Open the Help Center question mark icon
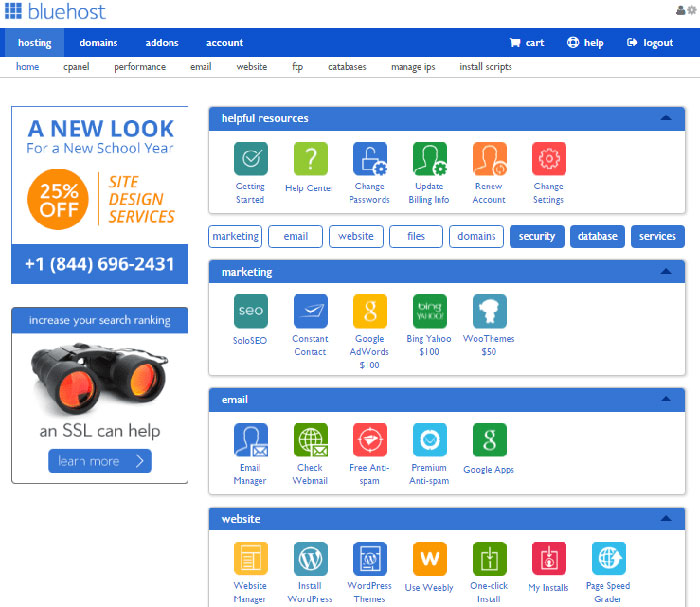 tap(311, 158)
